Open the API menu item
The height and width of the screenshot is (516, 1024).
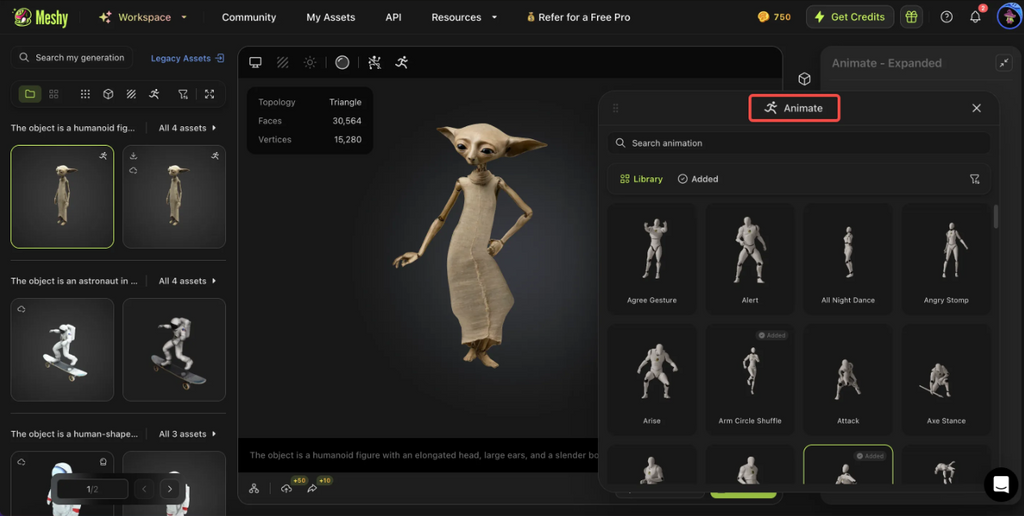(x=393, y=17)
